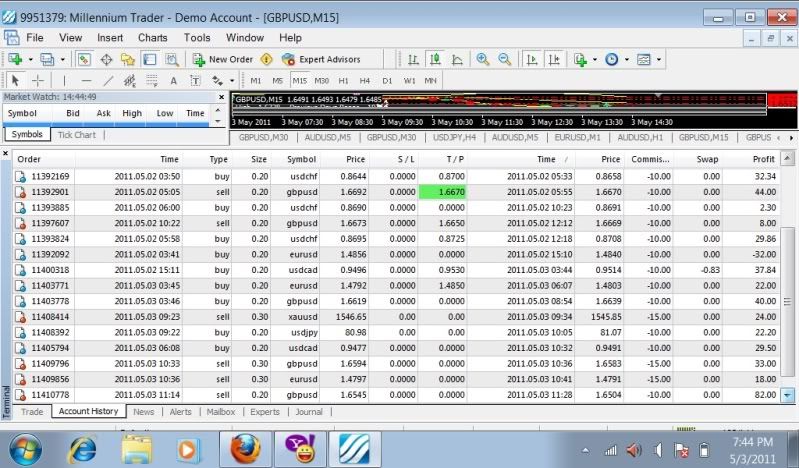The image size is (799, 468).
Task: Open the Tick Chart tab
Action: (x=77, y=135)
